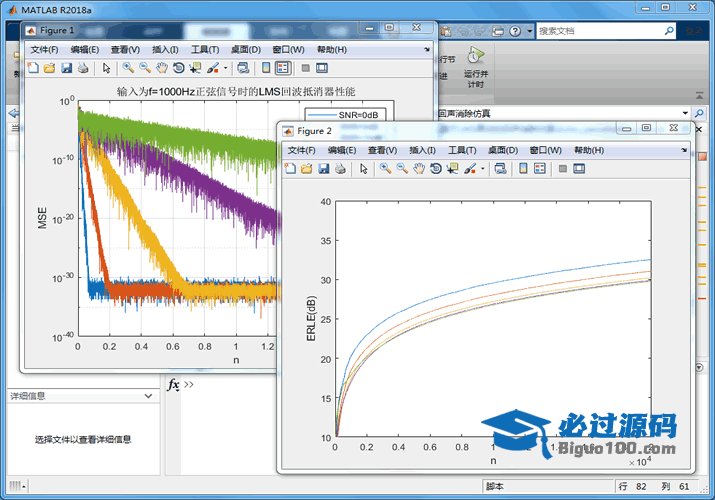
Task: Open 插入(I) menu in Figure 1
Action: 165,50
